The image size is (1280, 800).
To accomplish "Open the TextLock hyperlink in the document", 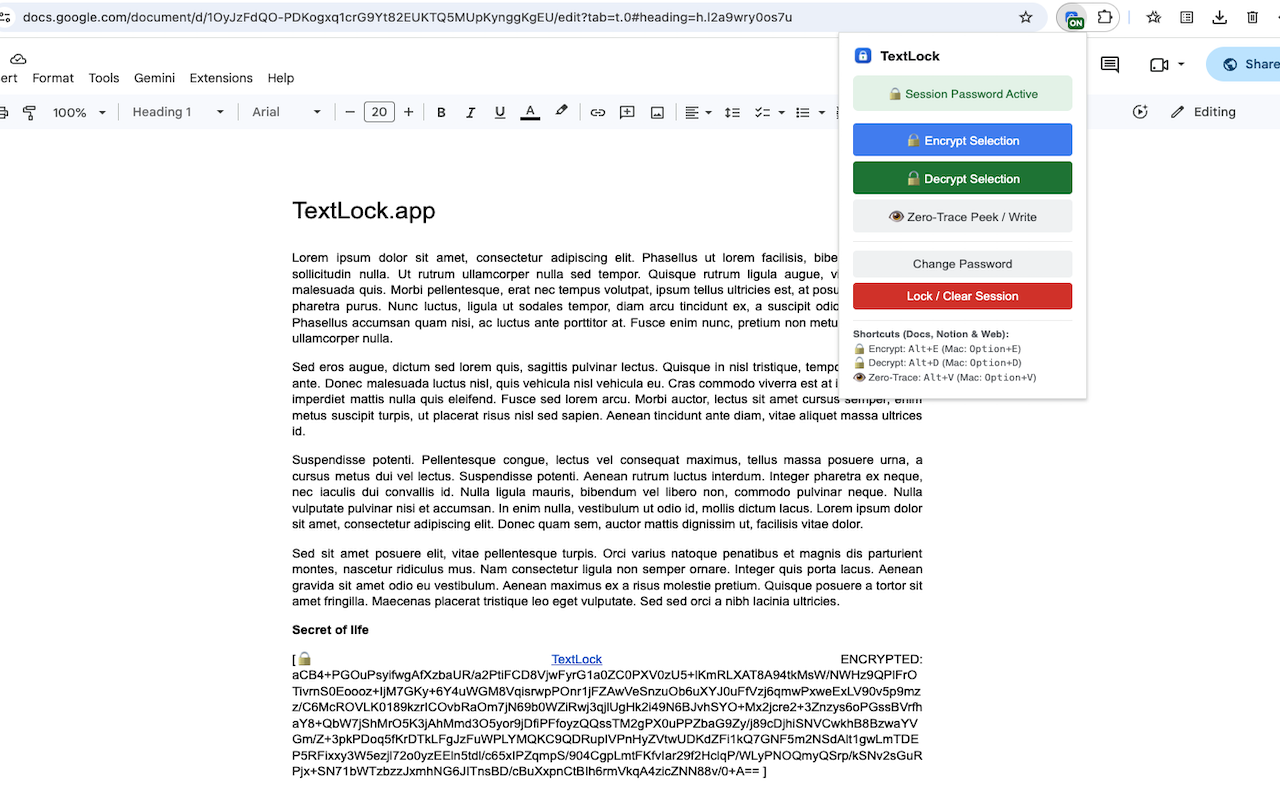I will pyautogui.click(x=576, y=659).
